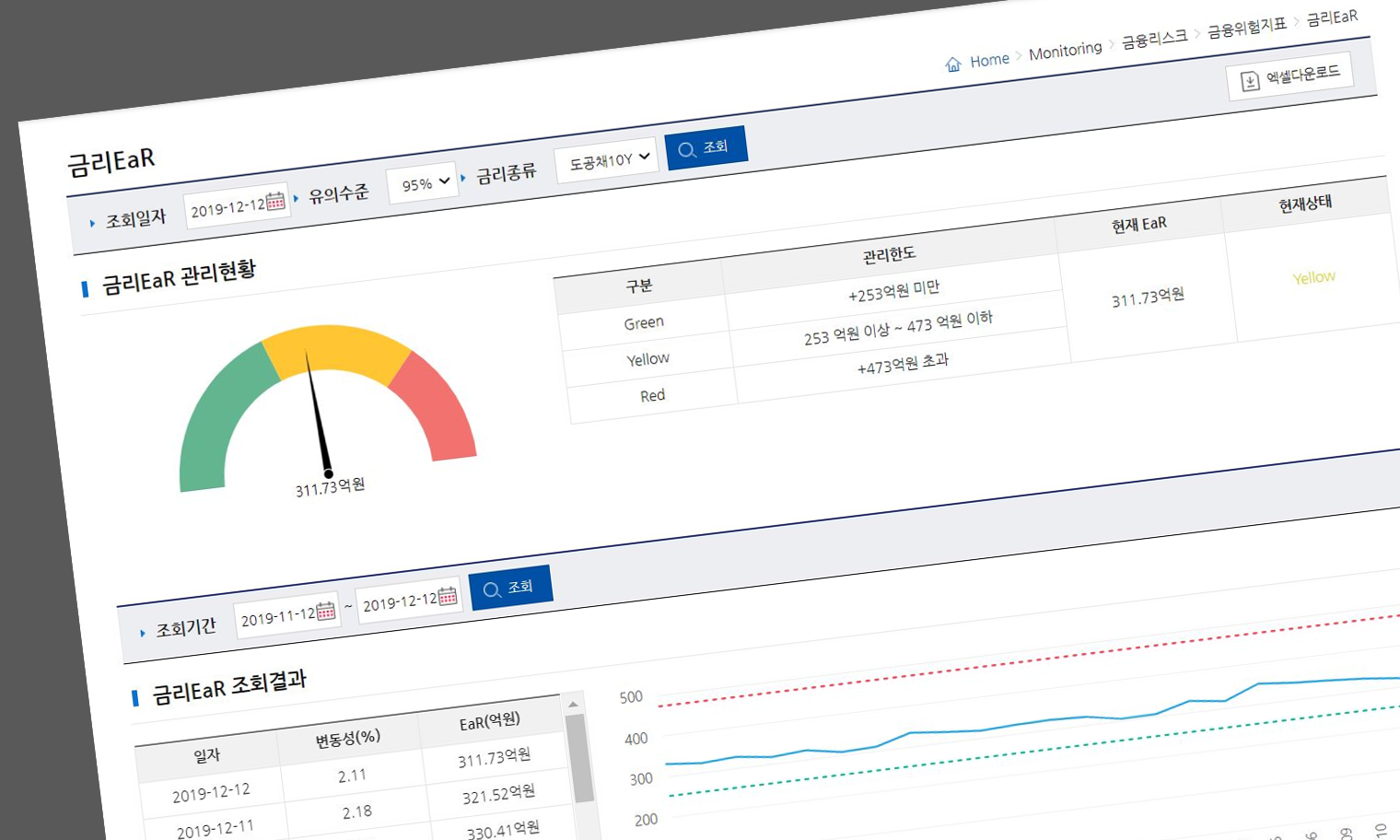Click the 조회일자 2019-12-12 date field
The height and width of the screenshot is (840, 1400).
tap(238, 205)
